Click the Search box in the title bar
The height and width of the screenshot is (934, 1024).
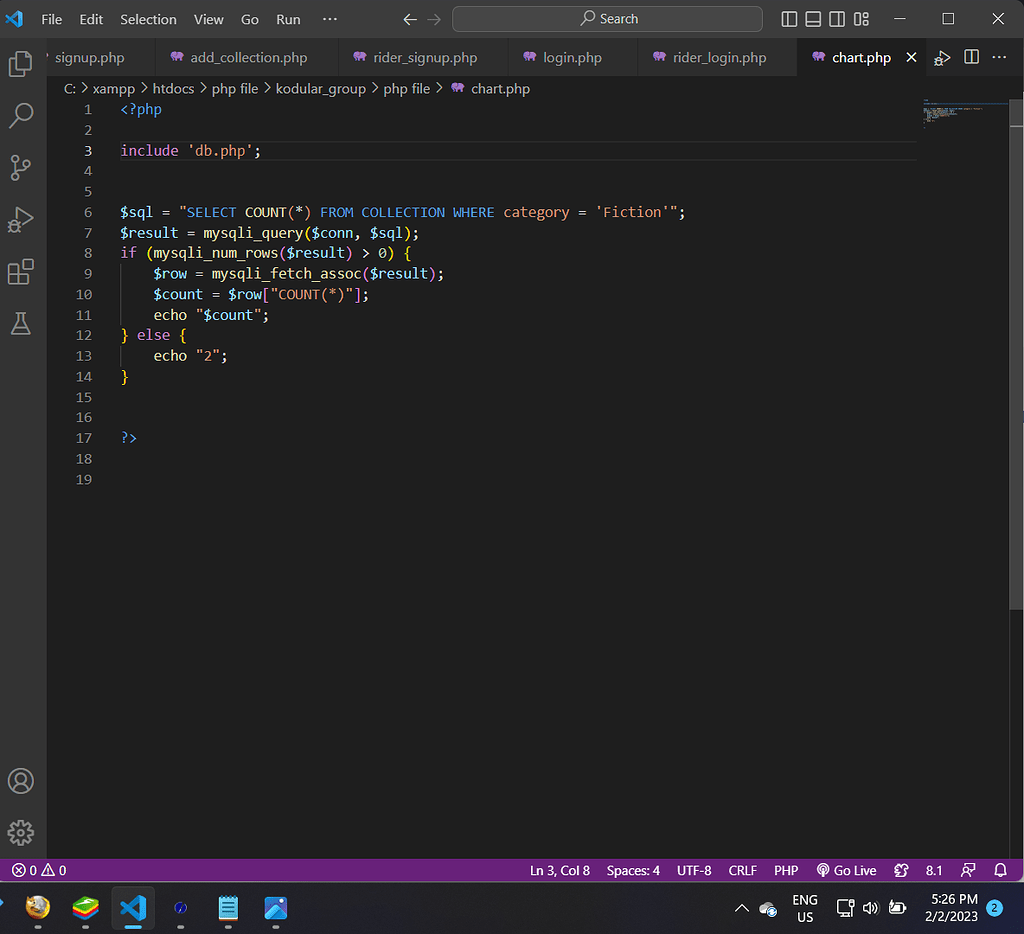click(x=607, y=18)
